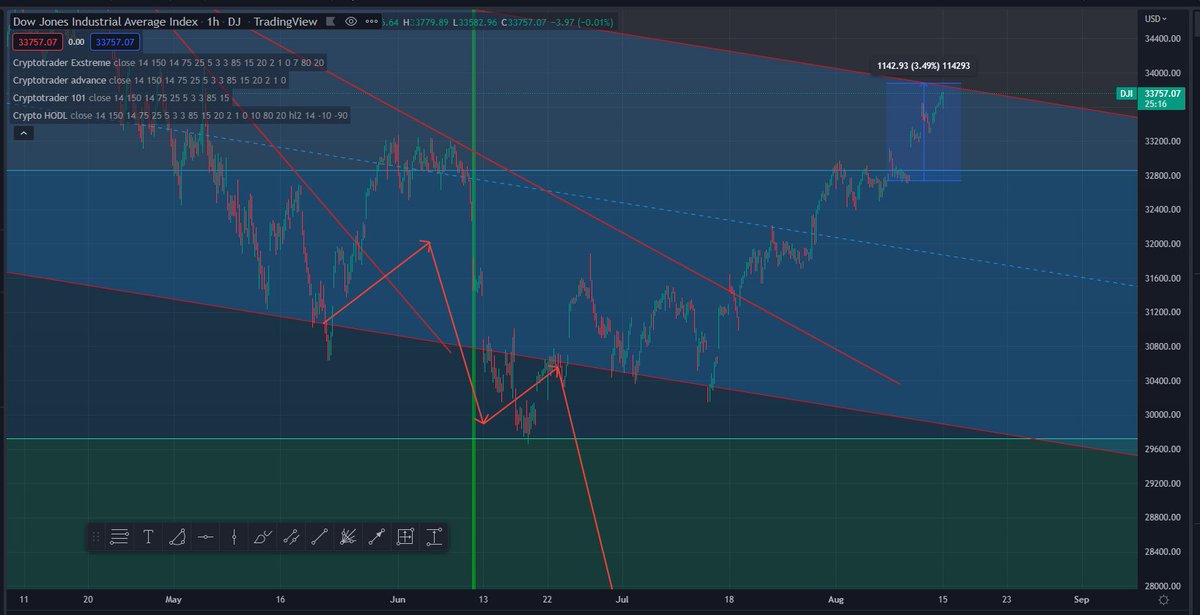Viewport: 1200px width, 615px height.
Task: Open the USD currency dropdown
Action: point(1158,18)
